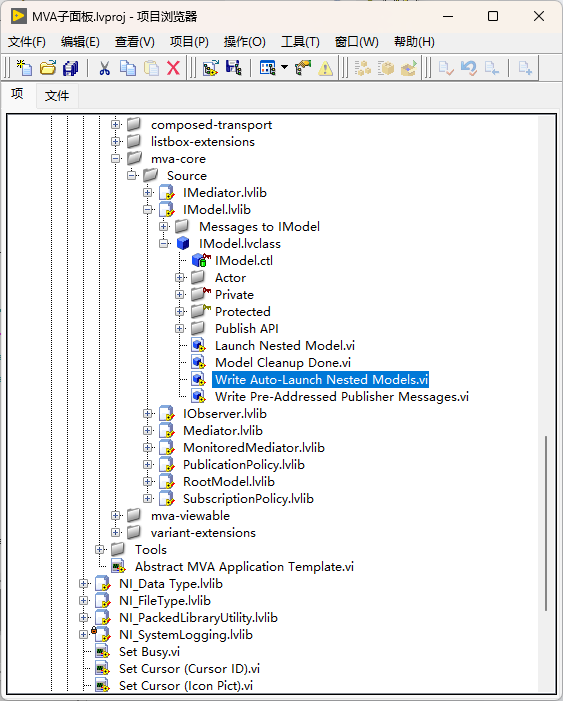Click the vertical scrollbar thumb

(546, 523)
